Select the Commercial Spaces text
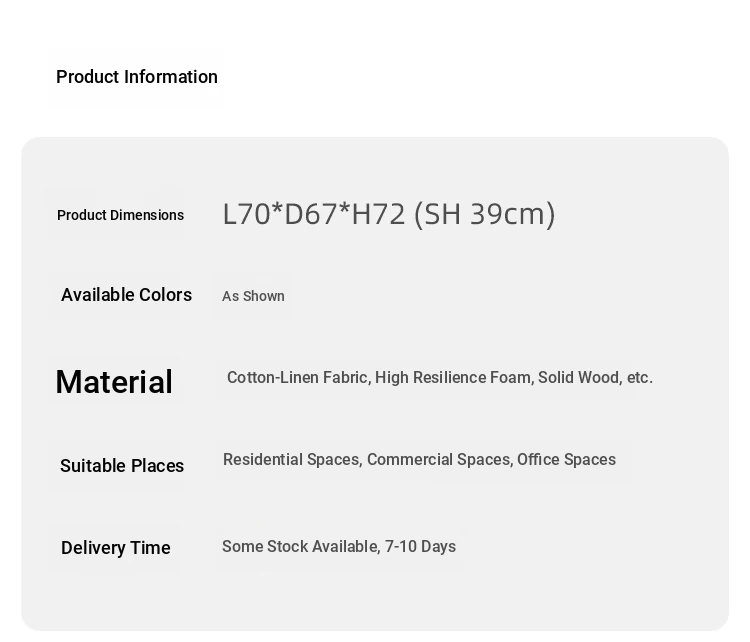This screenshot has height=642, width=750. [x=439, y=459]
